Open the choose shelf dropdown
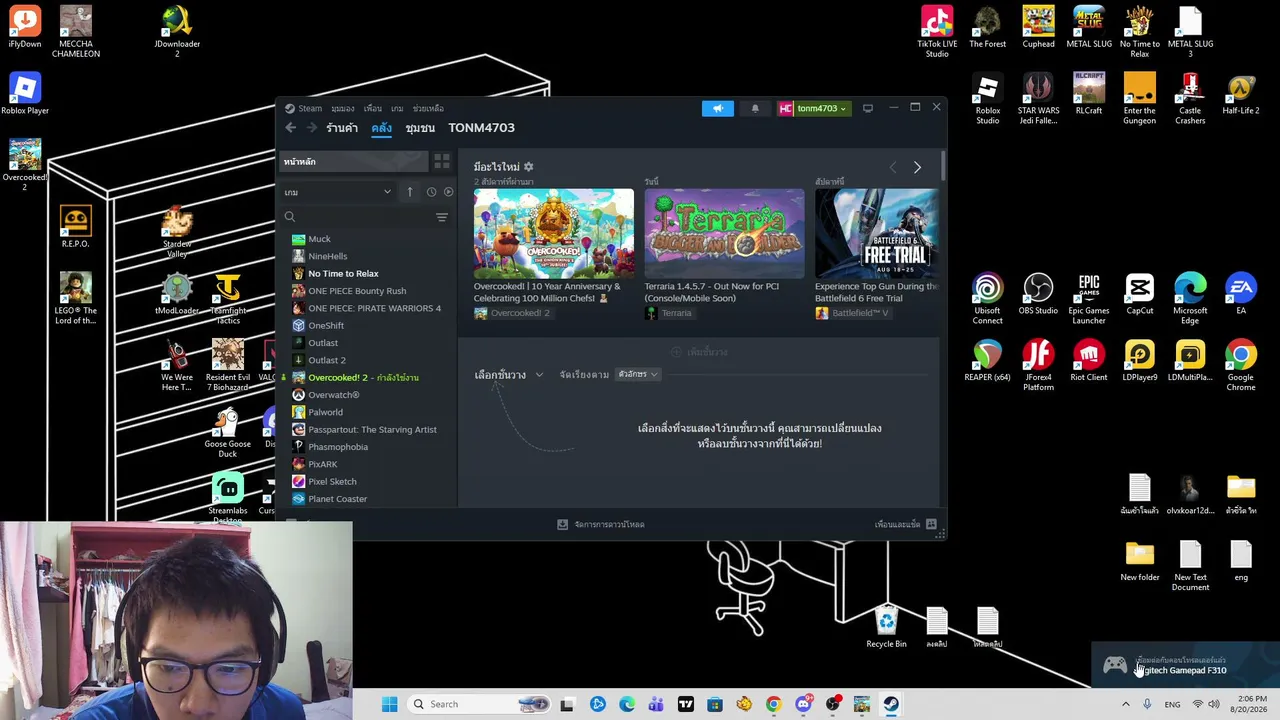The height and width of the screenshot is (720, 1280). coord(509,375)
